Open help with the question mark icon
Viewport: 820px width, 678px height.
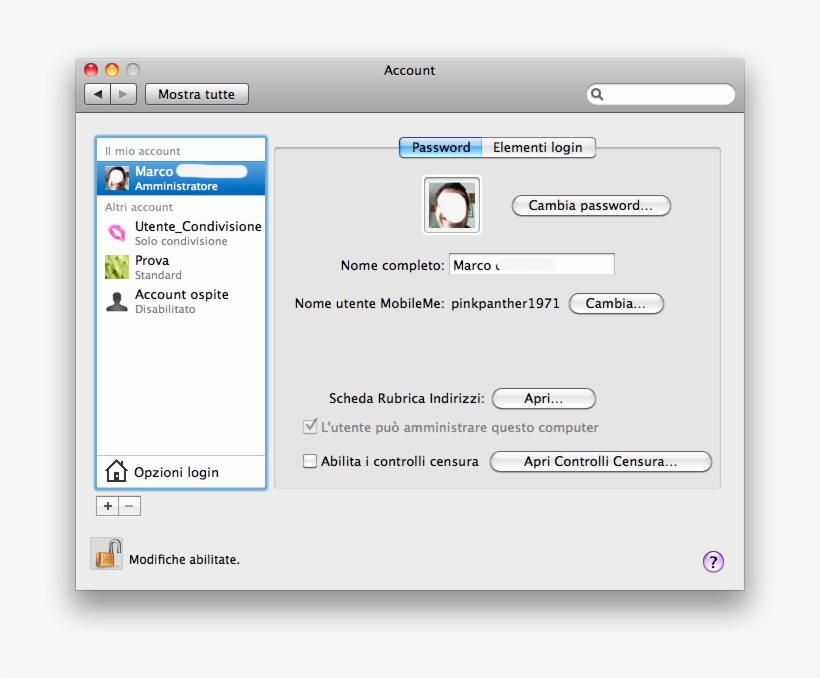(713, 562)
